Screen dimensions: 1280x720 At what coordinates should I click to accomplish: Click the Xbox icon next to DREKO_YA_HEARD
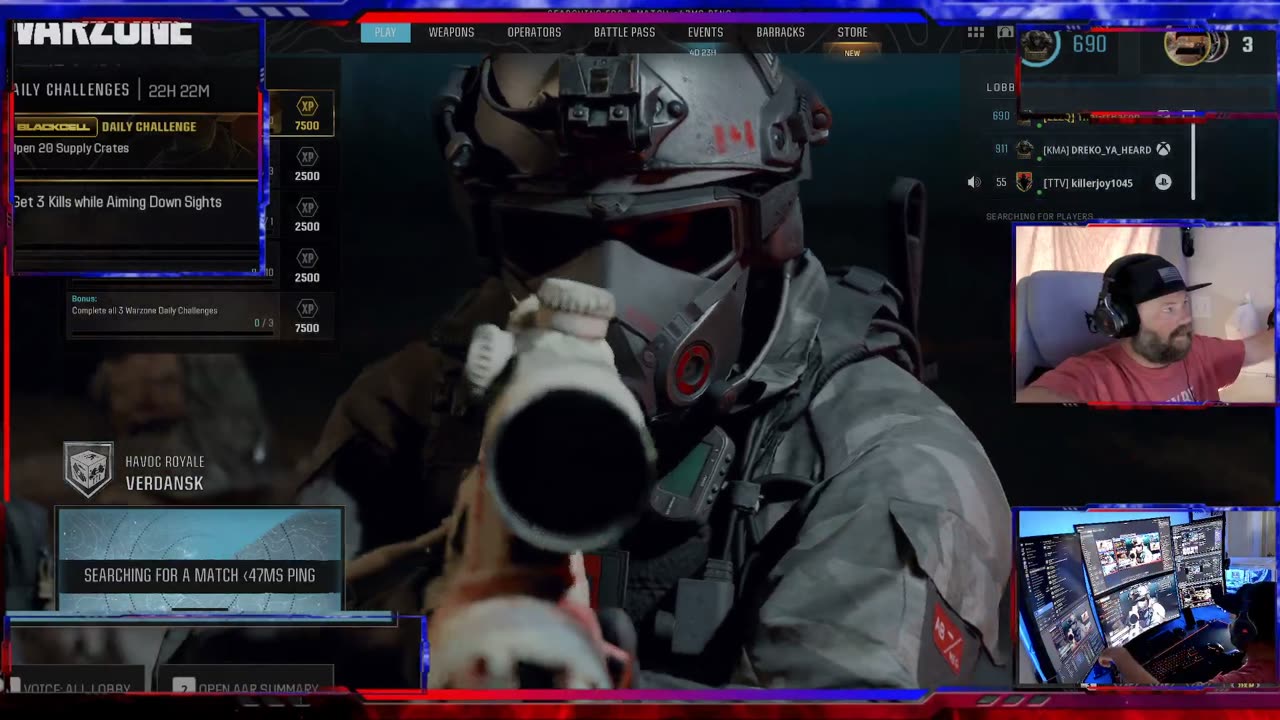pos(1163,149)
